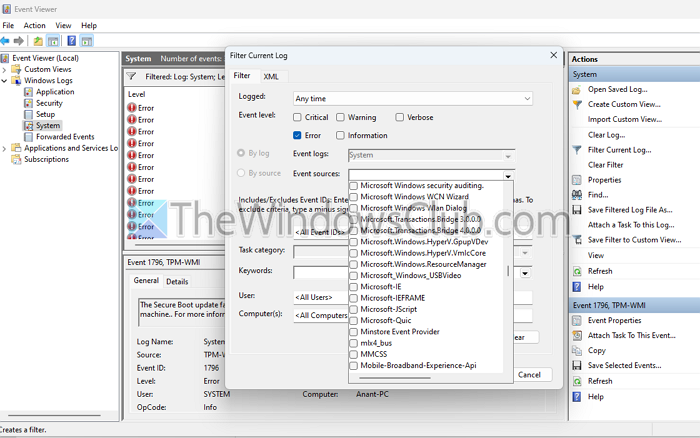This screenshot has height=438, width=700.
Task: Collapse the Event sources dropdown arrow
Action: pos(508,176)
